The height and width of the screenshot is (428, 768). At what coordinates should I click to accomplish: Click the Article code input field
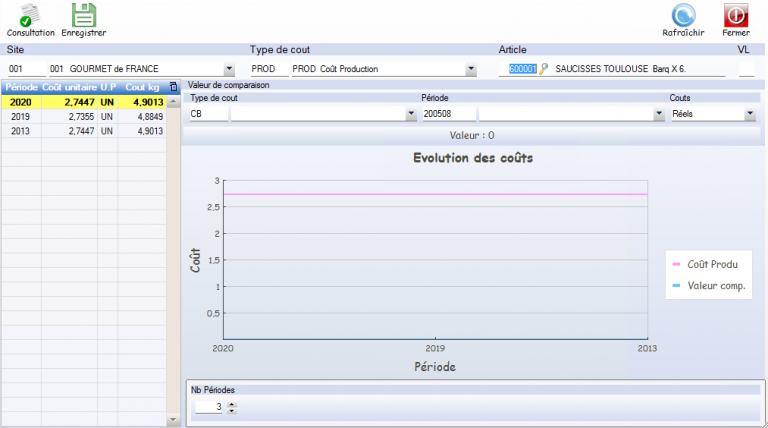522,69
